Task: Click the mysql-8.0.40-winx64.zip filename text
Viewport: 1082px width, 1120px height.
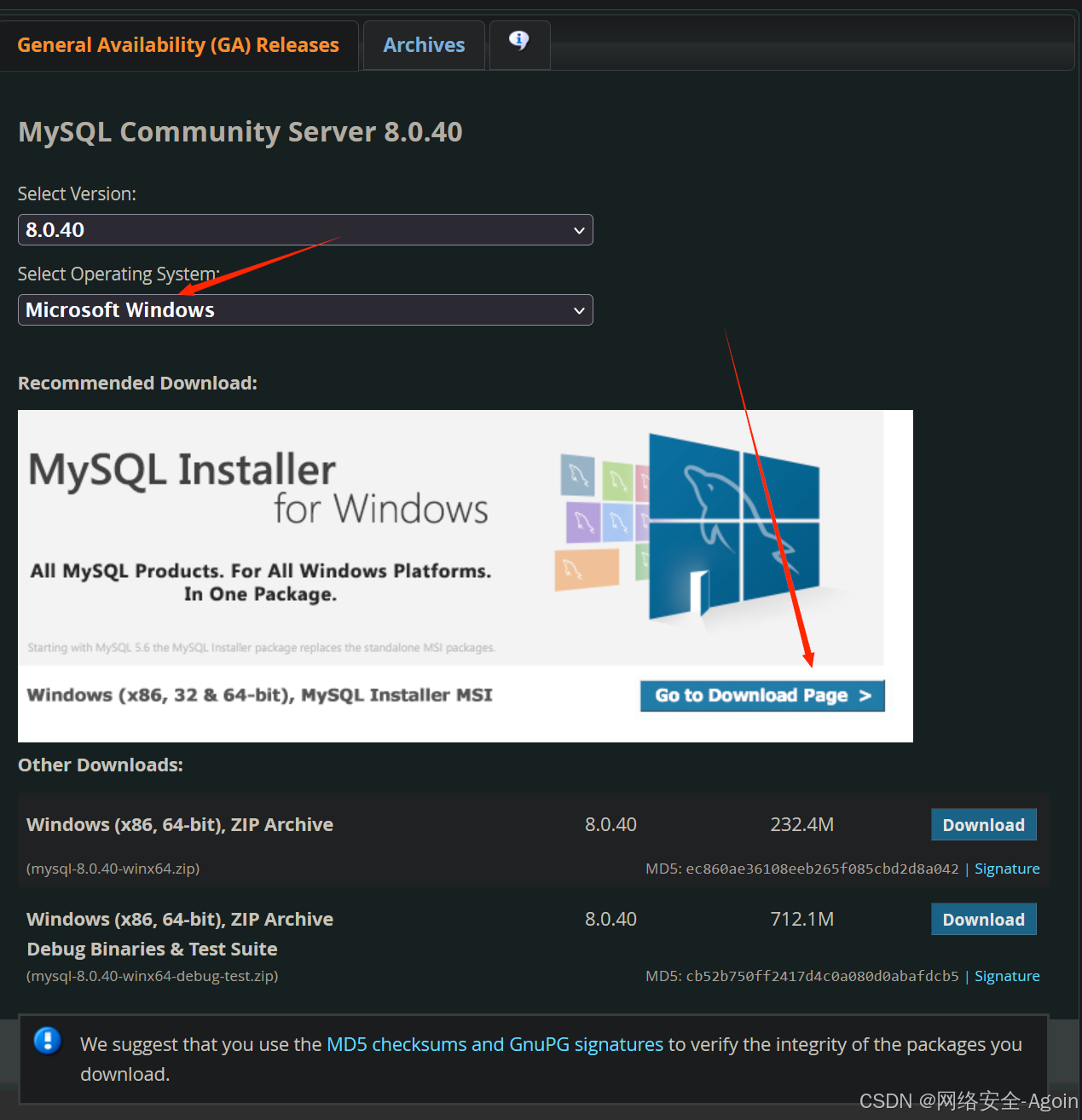Action: pos(113,868)
